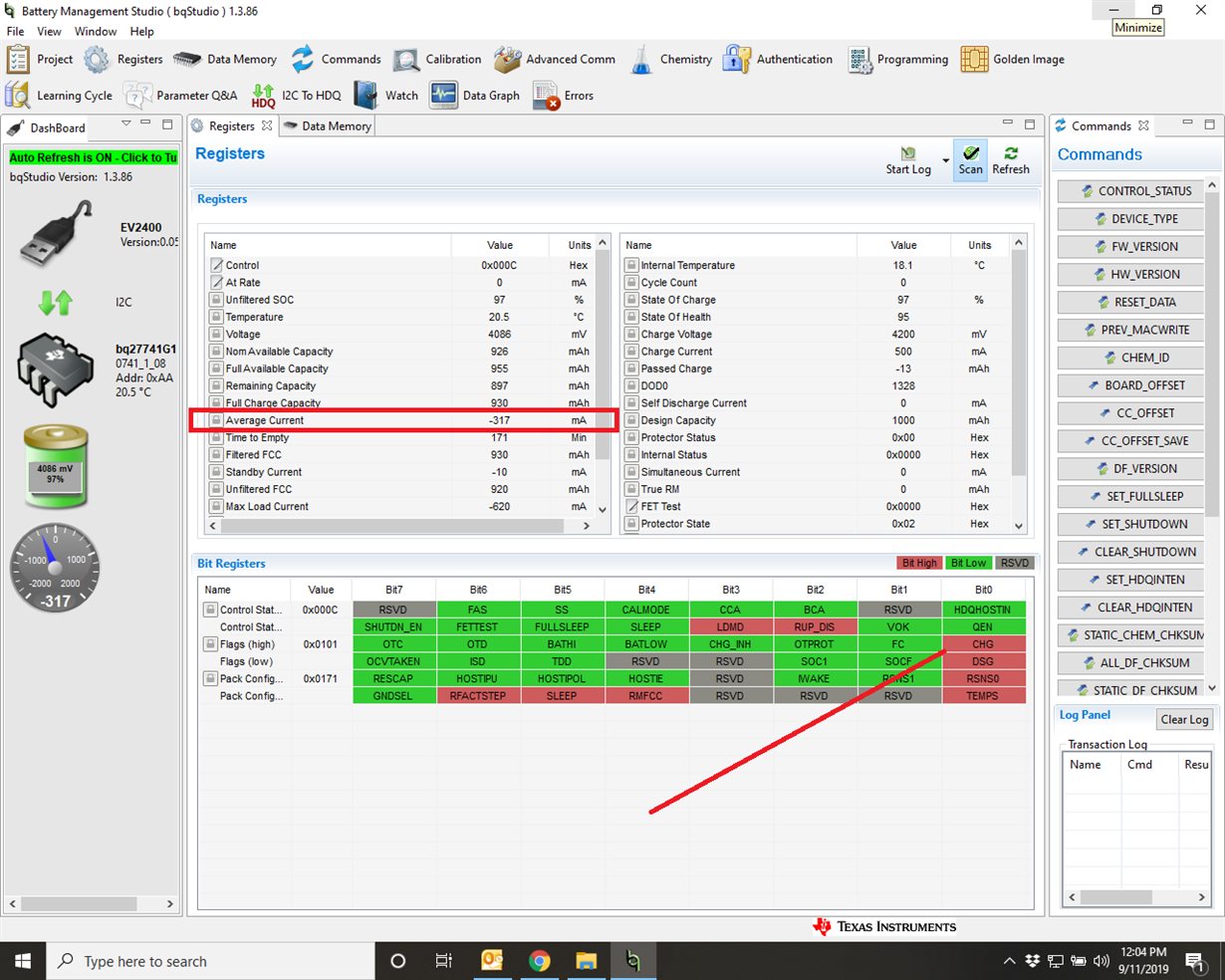Click the lock icon beside Voltage register
The height and width of the screenshot is (980, 1225).
pos(216,335)
